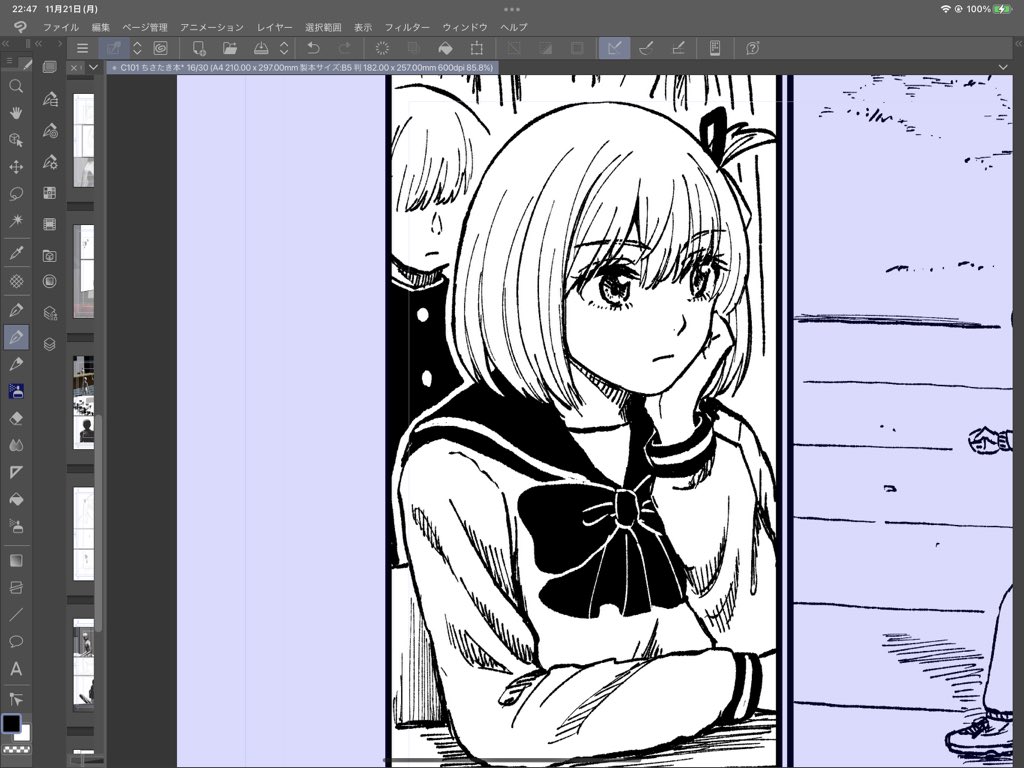Open the フィルター menu

[407, 27]
